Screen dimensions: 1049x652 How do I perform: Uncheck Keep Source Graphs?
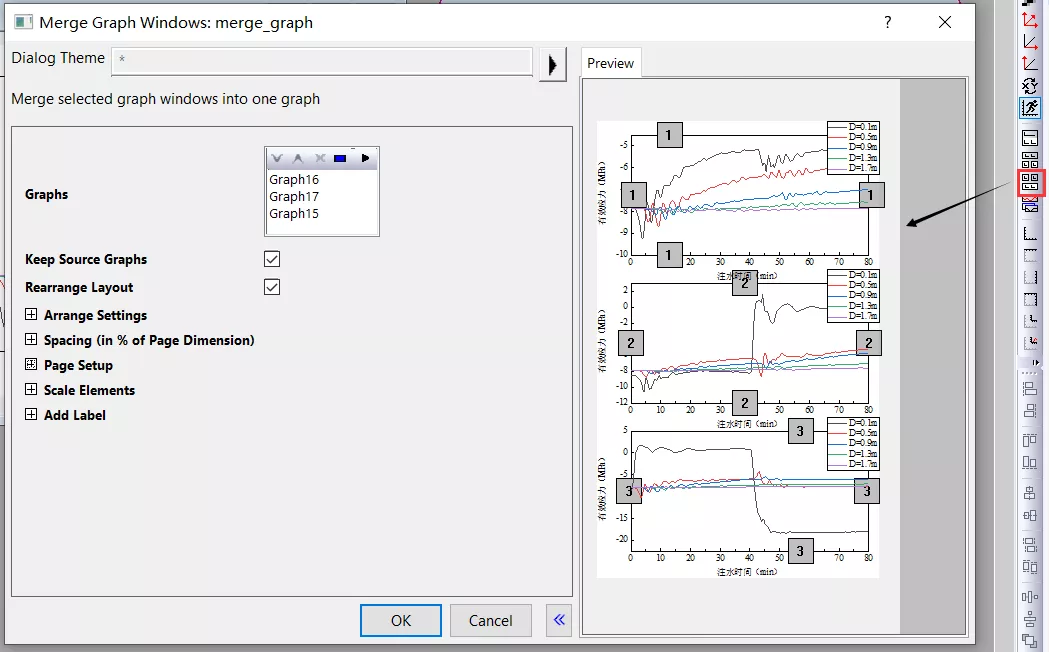(272, 259)
